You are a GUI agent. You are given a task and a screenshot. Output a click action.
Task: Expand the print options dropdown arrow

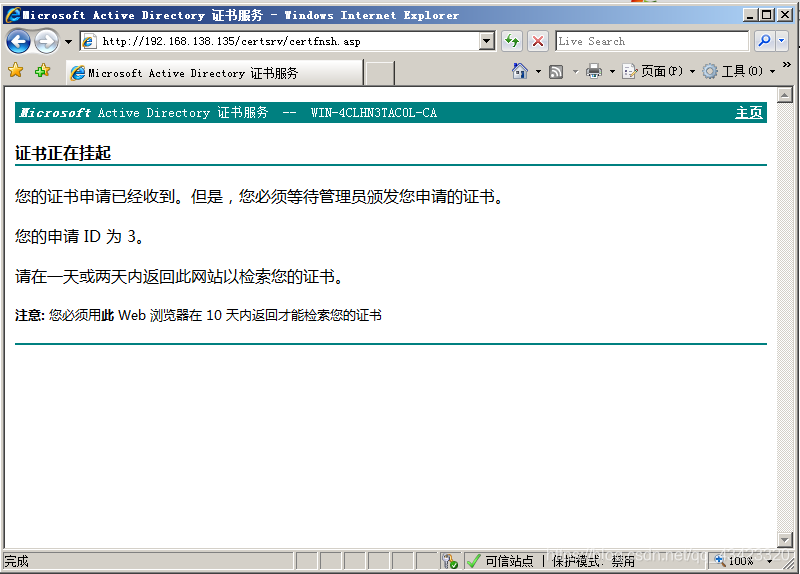[612, 71]
